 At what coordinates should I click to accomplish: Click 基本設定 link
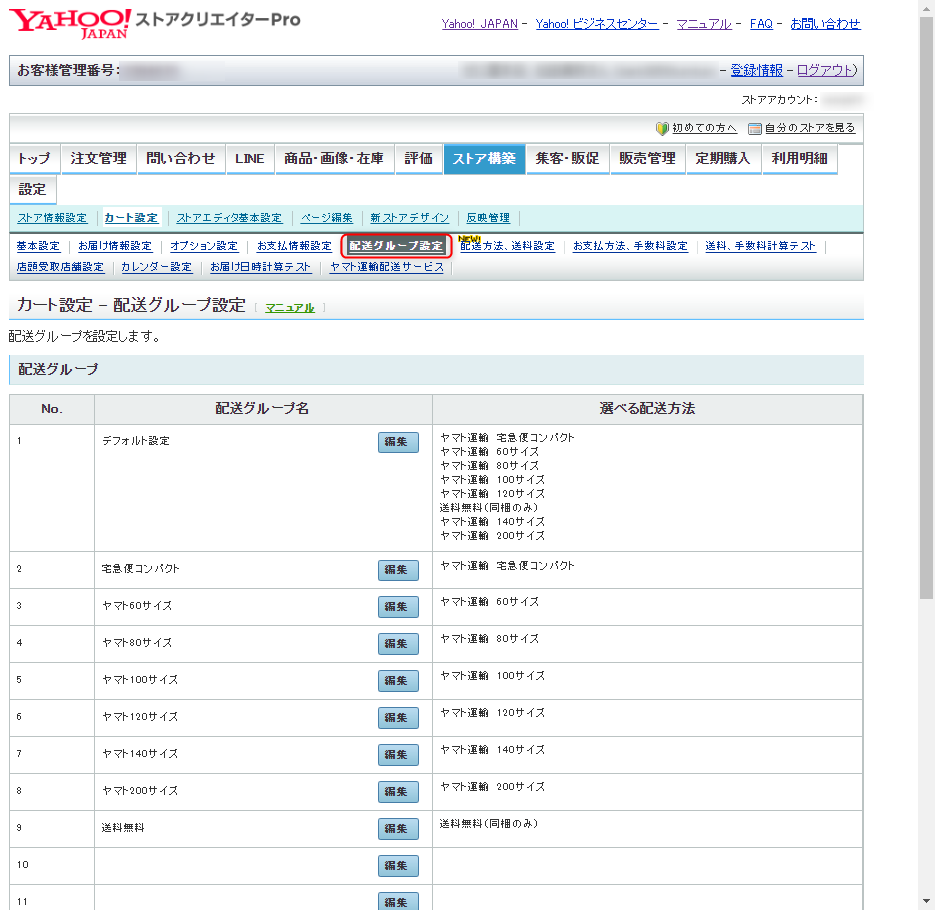coord(38,246)
